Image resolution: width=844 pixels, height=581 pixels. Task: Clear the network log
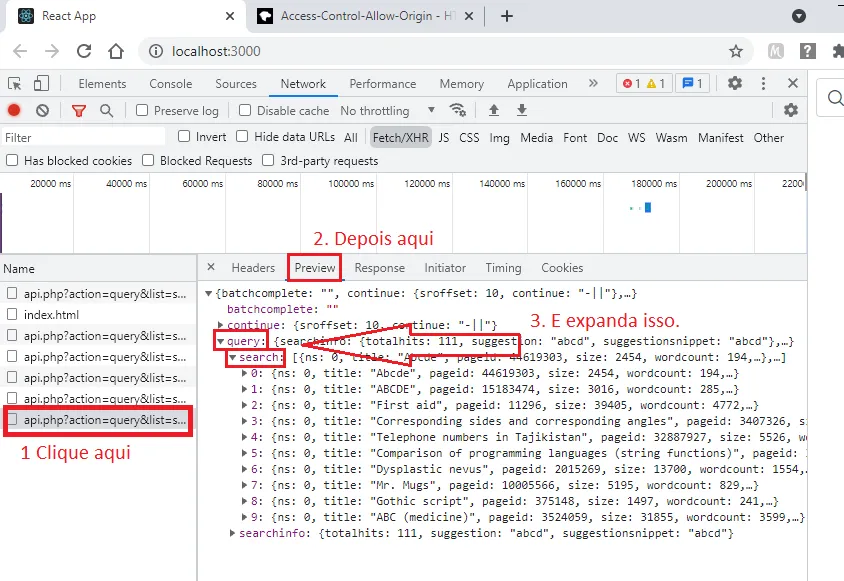tap(43, 110)
